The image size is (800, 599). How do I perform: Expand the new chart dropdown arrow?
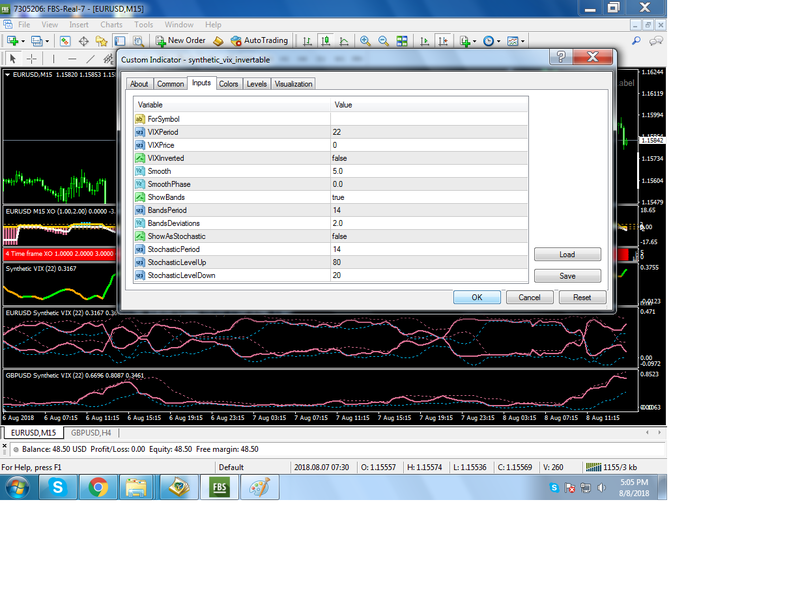click(23, 41)
